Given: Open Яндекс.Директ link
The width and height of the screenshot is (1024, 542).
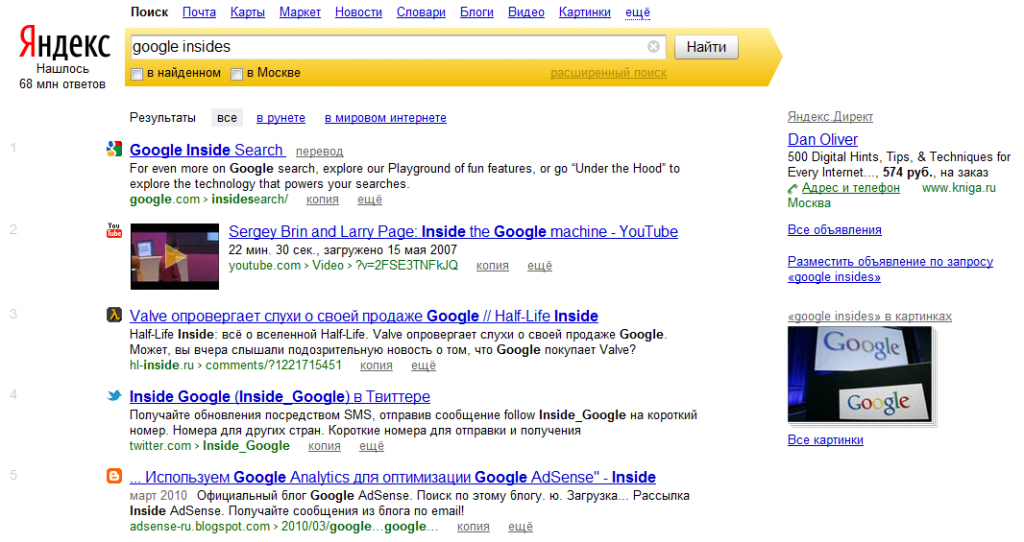Looking at the screenshot, I should click(x=830, y=117).
